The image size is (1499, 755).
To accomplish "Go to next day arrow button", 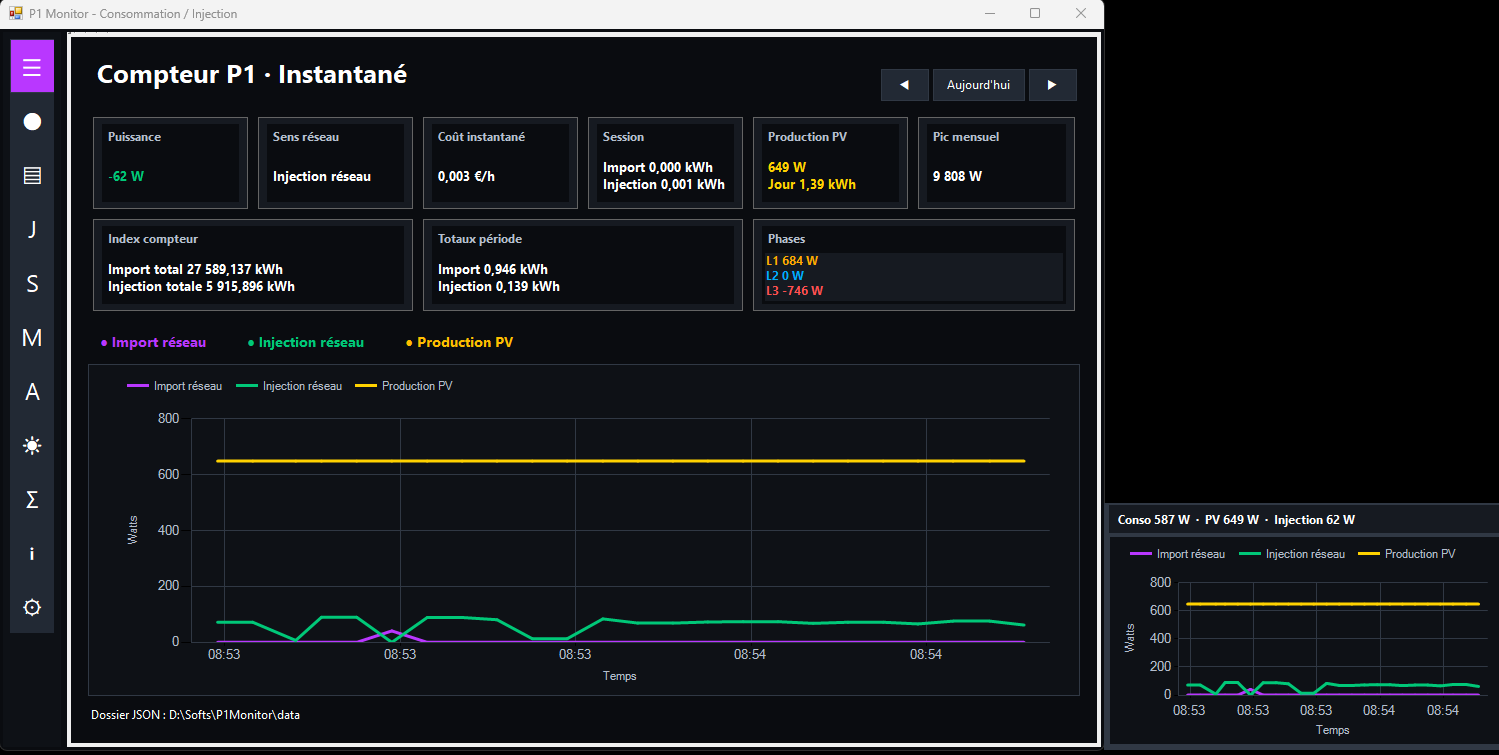I will click(x=1053, y=85).
